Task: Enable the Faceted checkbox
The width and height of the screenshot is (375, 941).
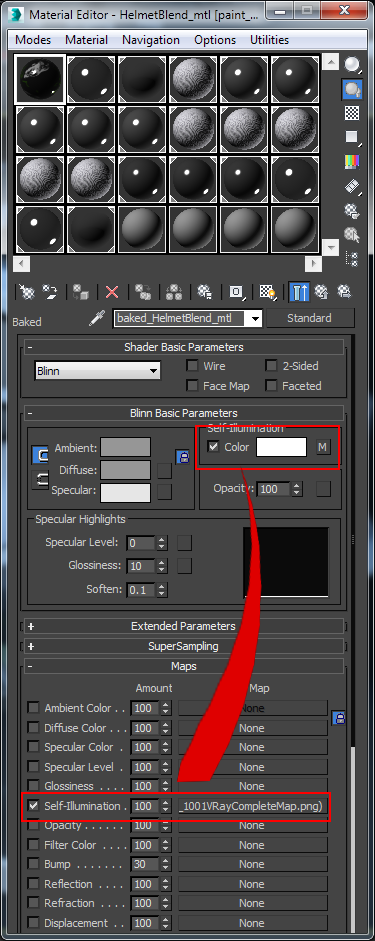Action: (271, 386)
